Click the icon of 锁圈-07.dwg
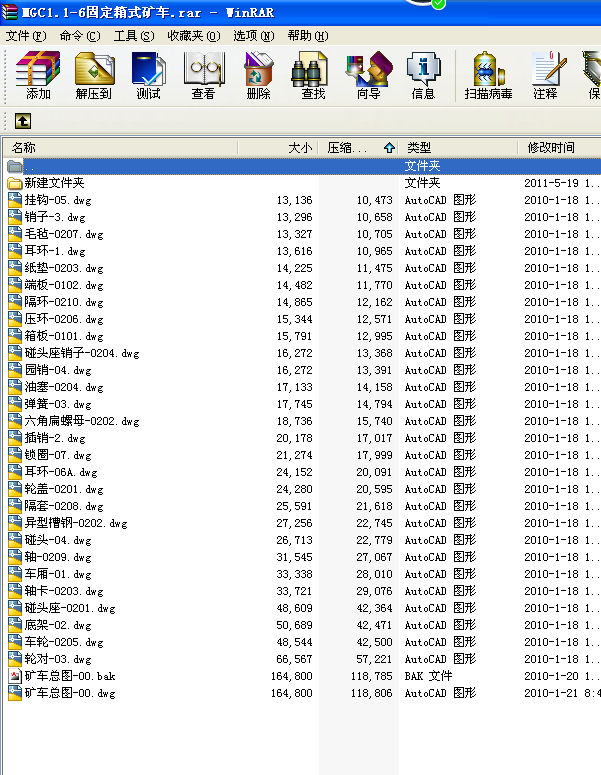The height and width of the screenshot is (775, 601). (15, 455)
